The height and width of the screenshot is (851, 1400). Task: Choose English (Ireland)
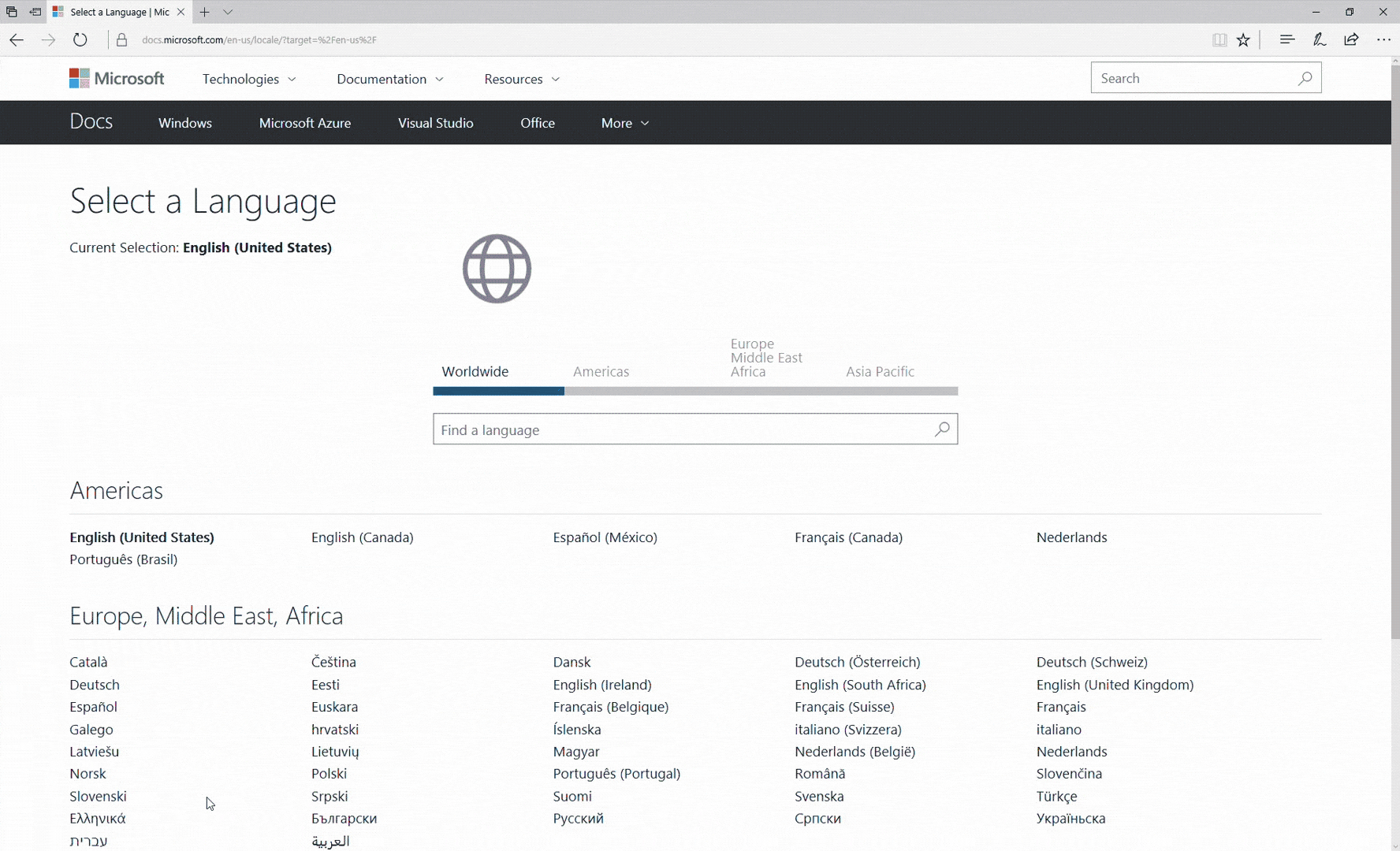[x=602, y=685]
